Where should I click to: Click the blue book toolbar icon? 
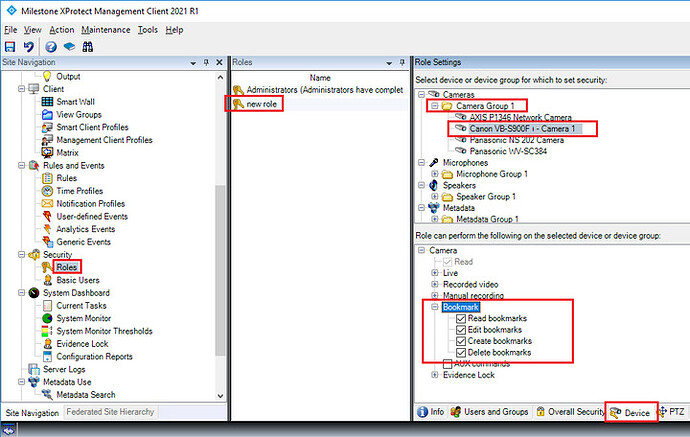pos(69,47)
